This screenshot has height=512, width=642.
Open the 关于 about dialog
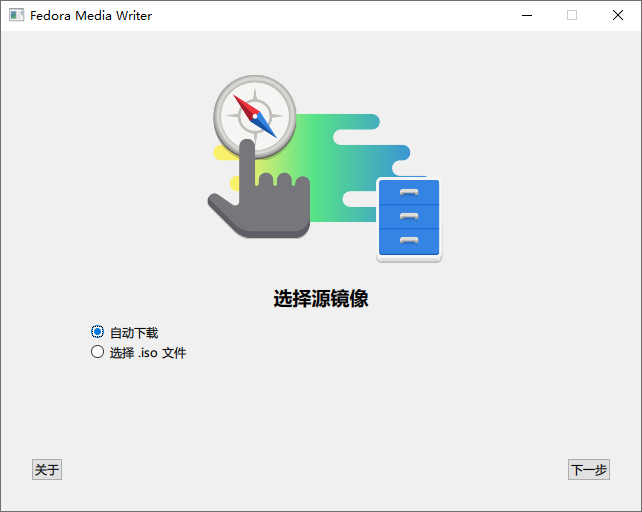pyautogui.click(x=47, y=470)
